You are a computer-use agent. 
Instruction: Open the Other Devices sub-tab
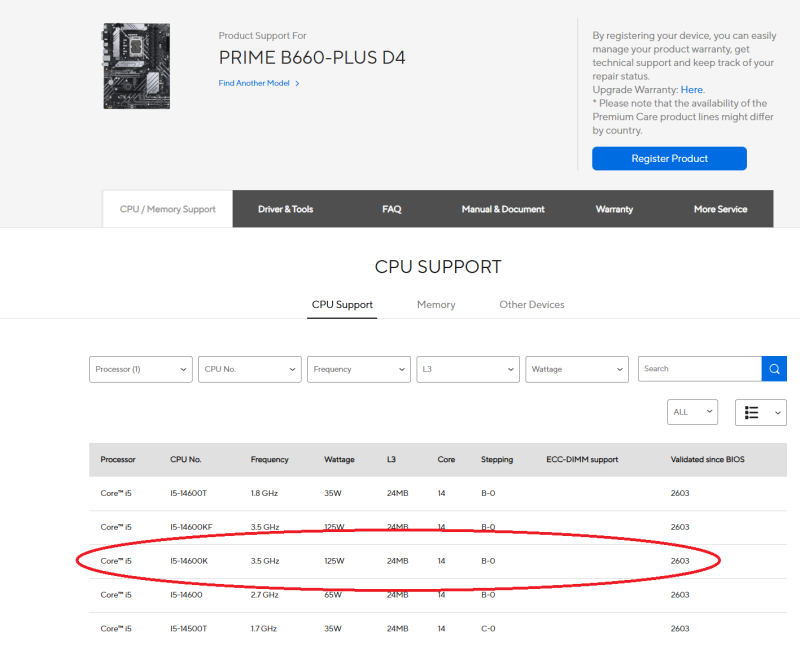coord(532,305)
